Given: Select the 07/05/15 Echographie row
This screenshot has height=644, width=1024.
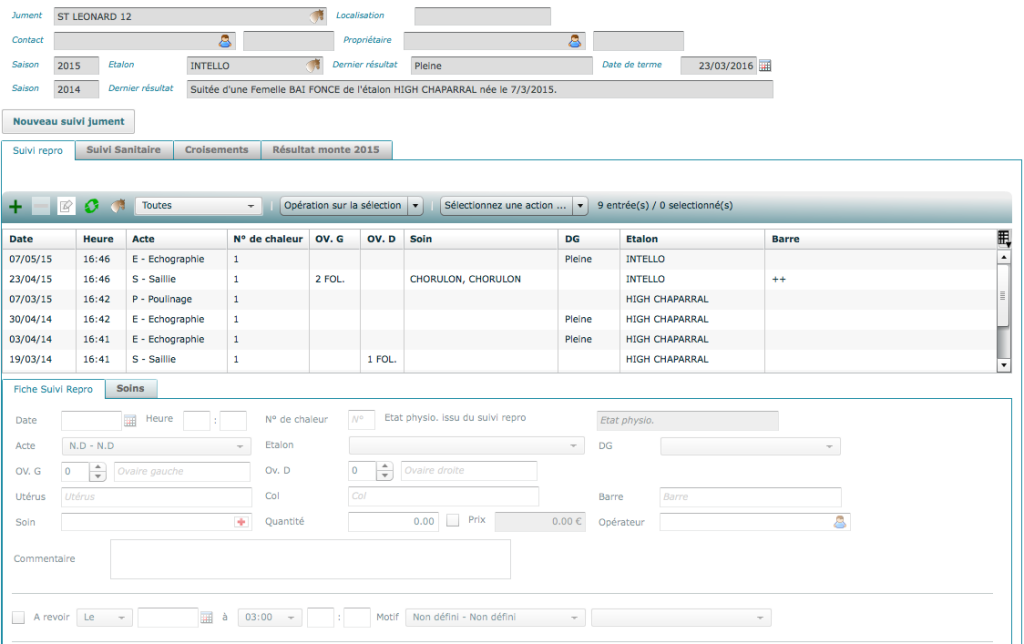Looking at the screenshot, I should click(x=500, y=259).
